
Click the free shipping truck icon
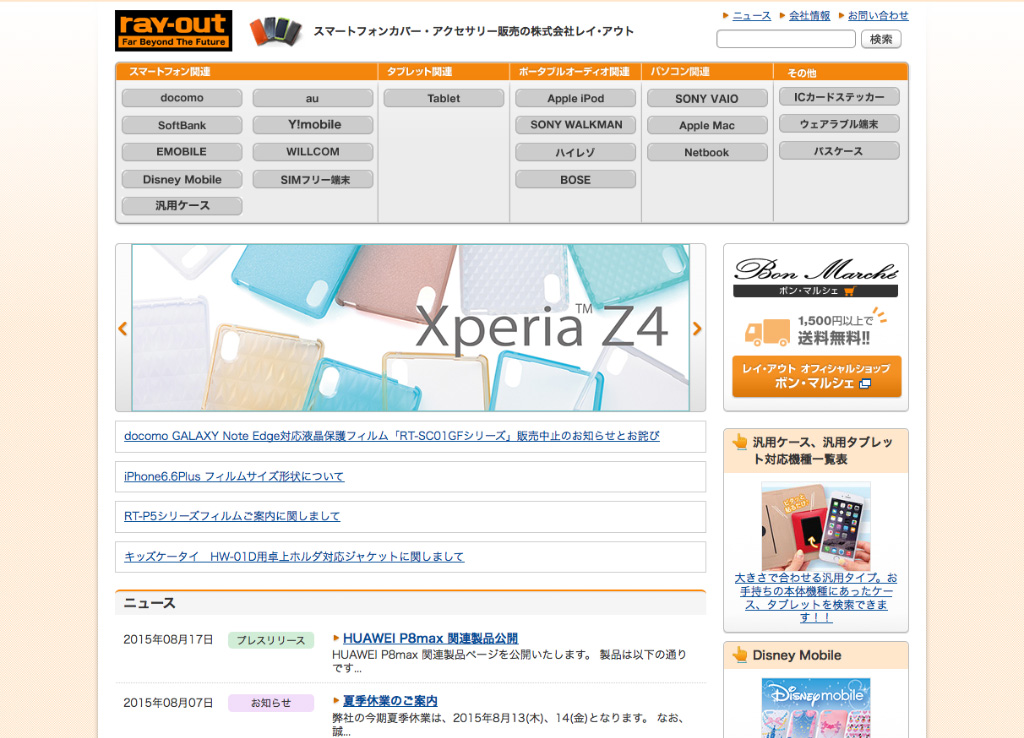pos(767,331)
